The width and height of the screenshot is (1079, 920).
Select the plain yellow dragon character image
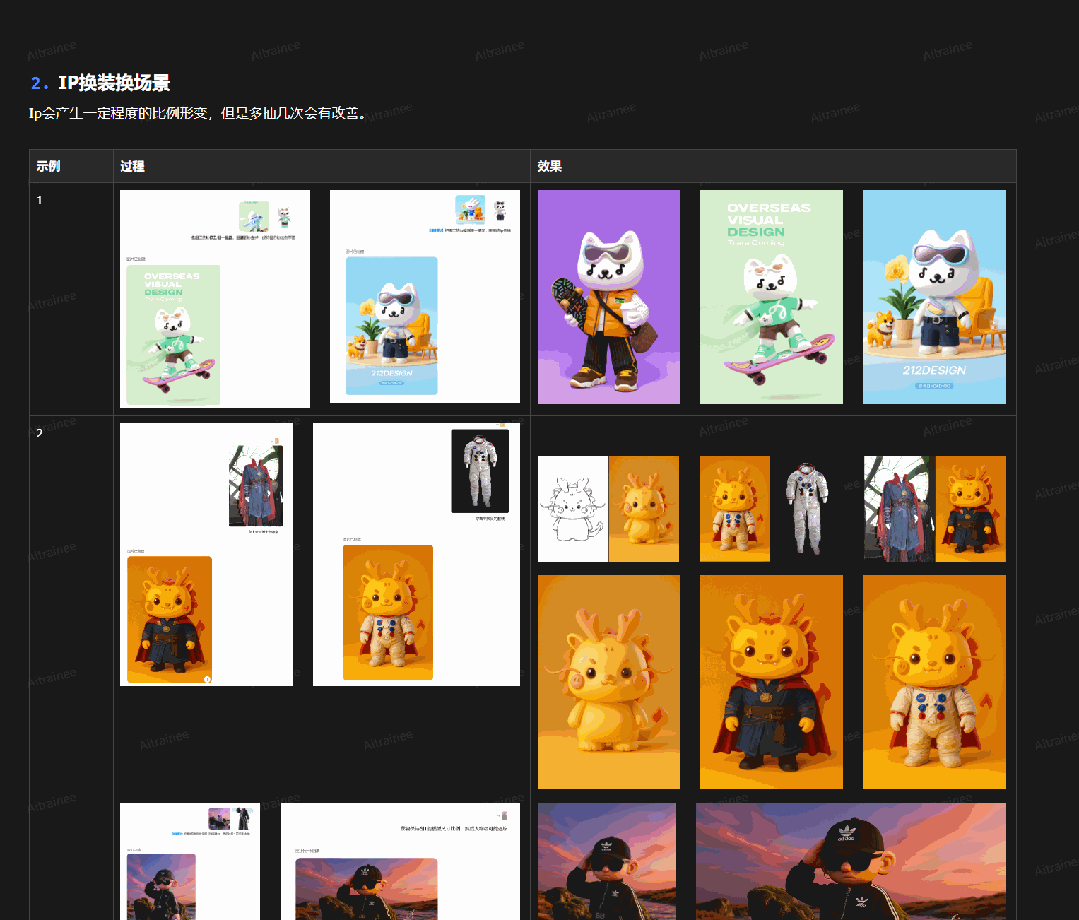[609, 681]
